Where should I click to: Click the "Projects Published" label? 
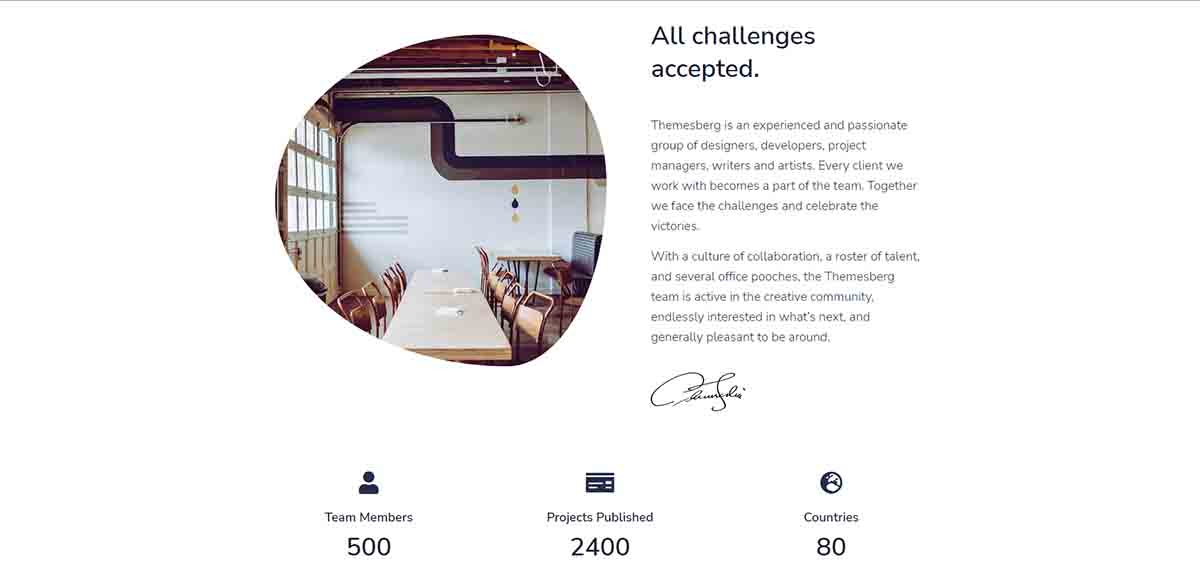[600, 517]
